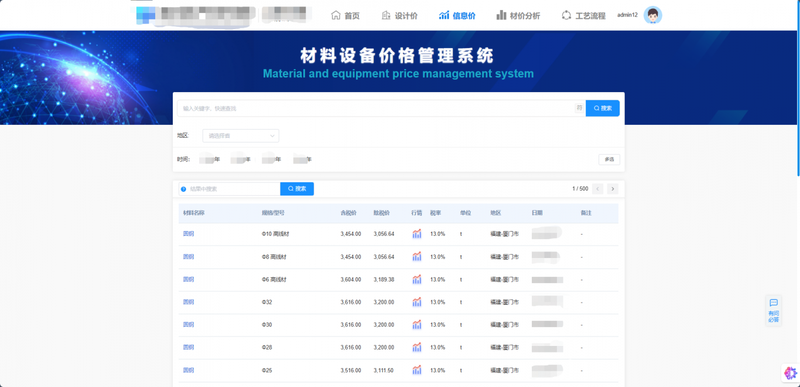Click the blue help icon in result search
This screenshot has height=387, width=800.
coord(184,189)
